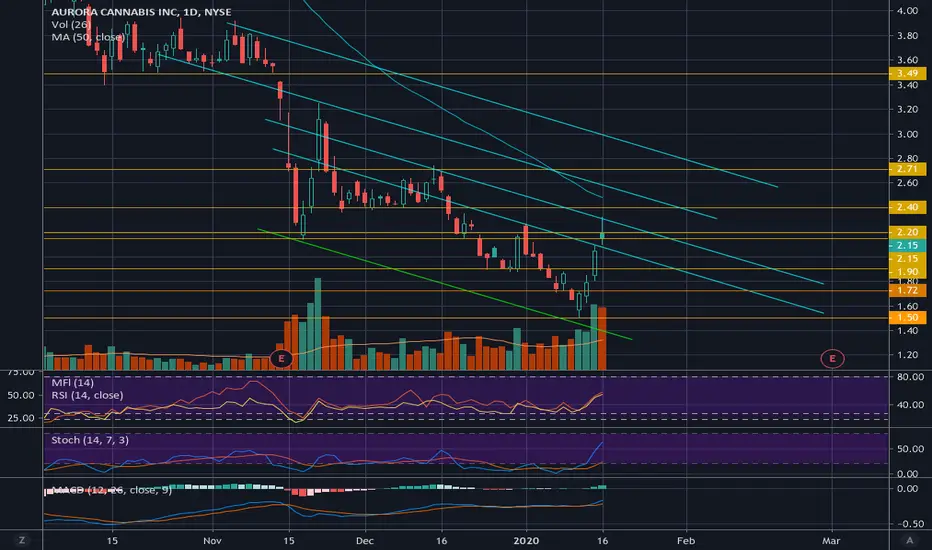Click the Feb label on the time axis
Image resolution: width=932 pixels, height=550 pixels.
pyautogui.click(x=686, y=540)
